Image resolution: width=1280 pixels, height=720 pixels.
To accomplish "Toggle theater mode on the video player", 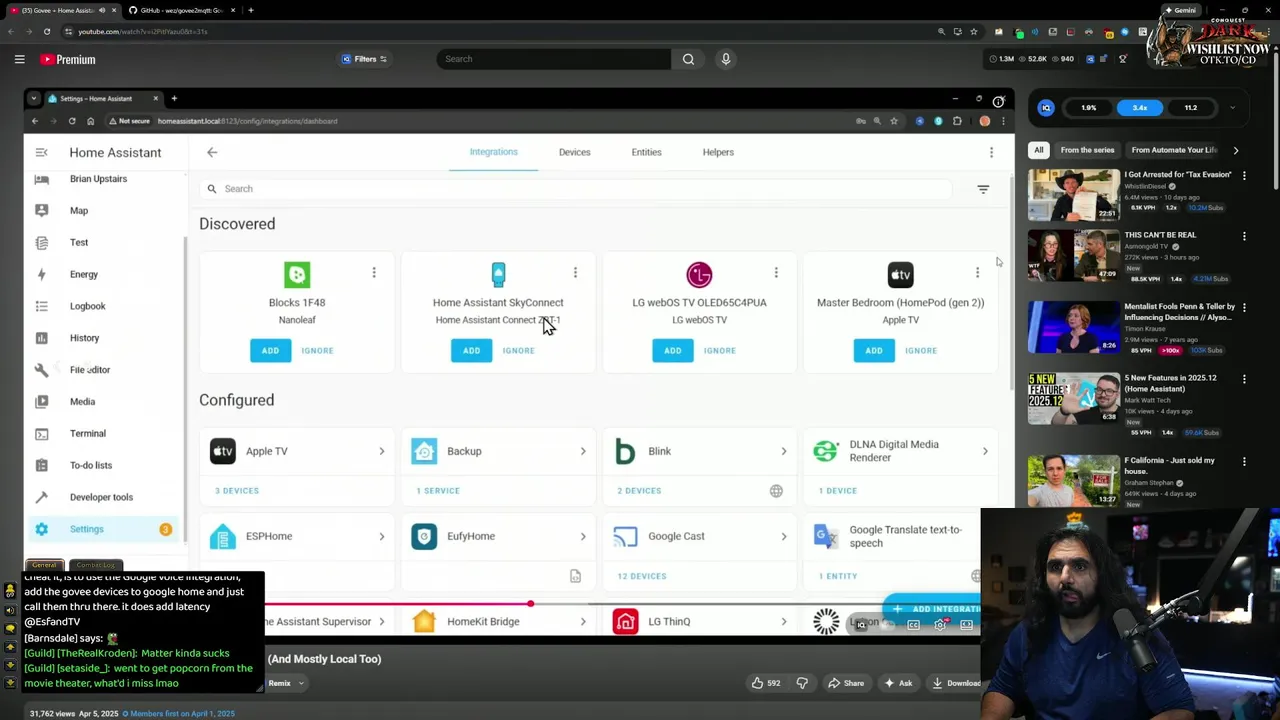I will click(966, 625).
